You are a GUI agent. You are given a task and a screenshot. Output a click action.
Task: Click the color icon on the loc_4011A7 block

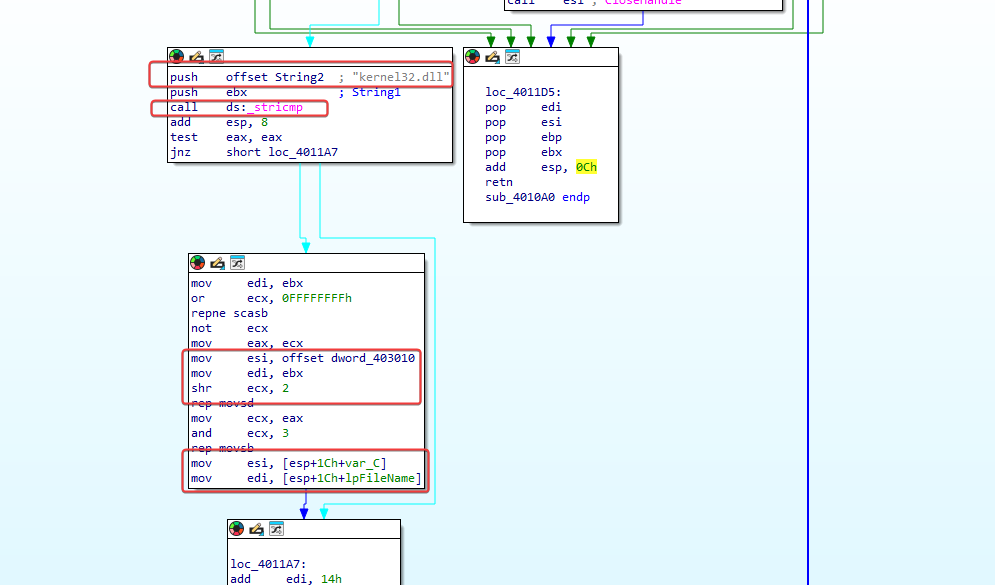tap(237, 529)
